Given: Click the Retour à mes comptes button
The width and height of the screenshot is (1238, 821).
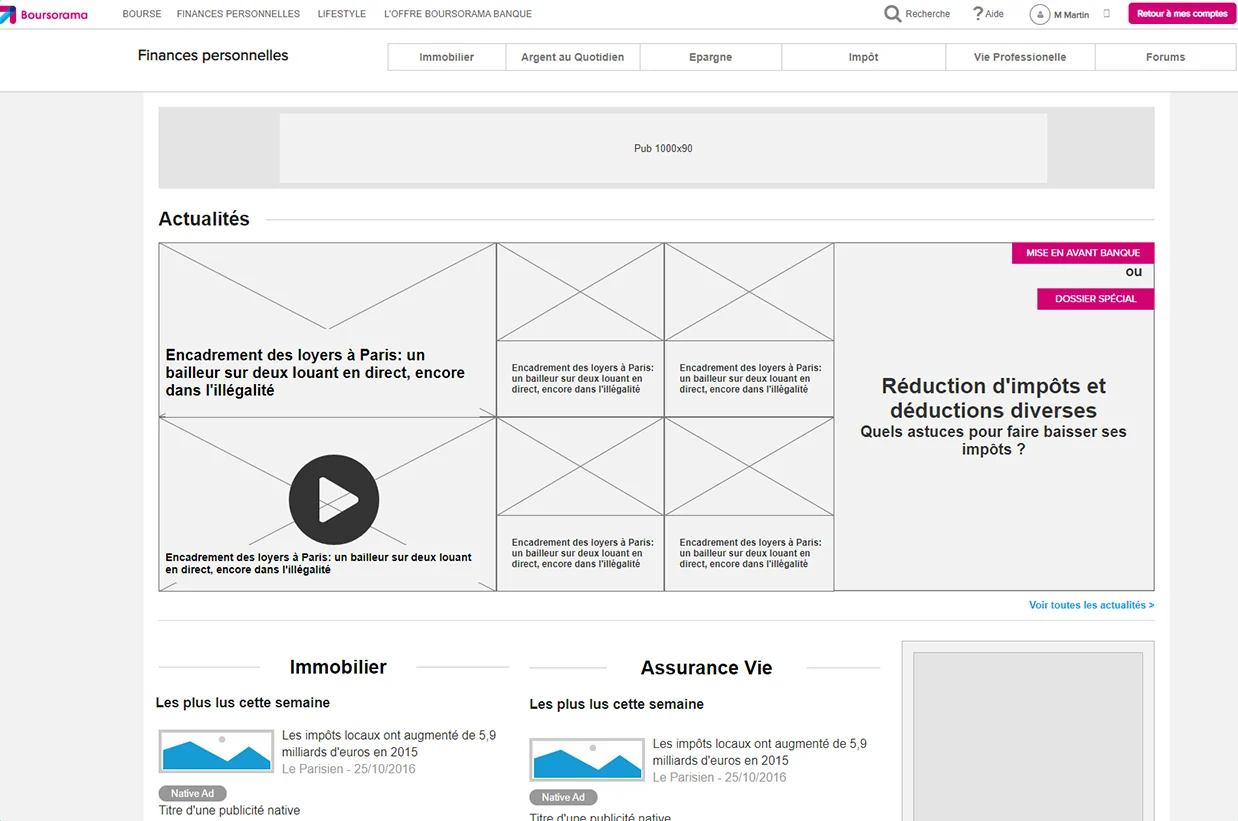Looking at the screenshot, I should pos(1182,14).
